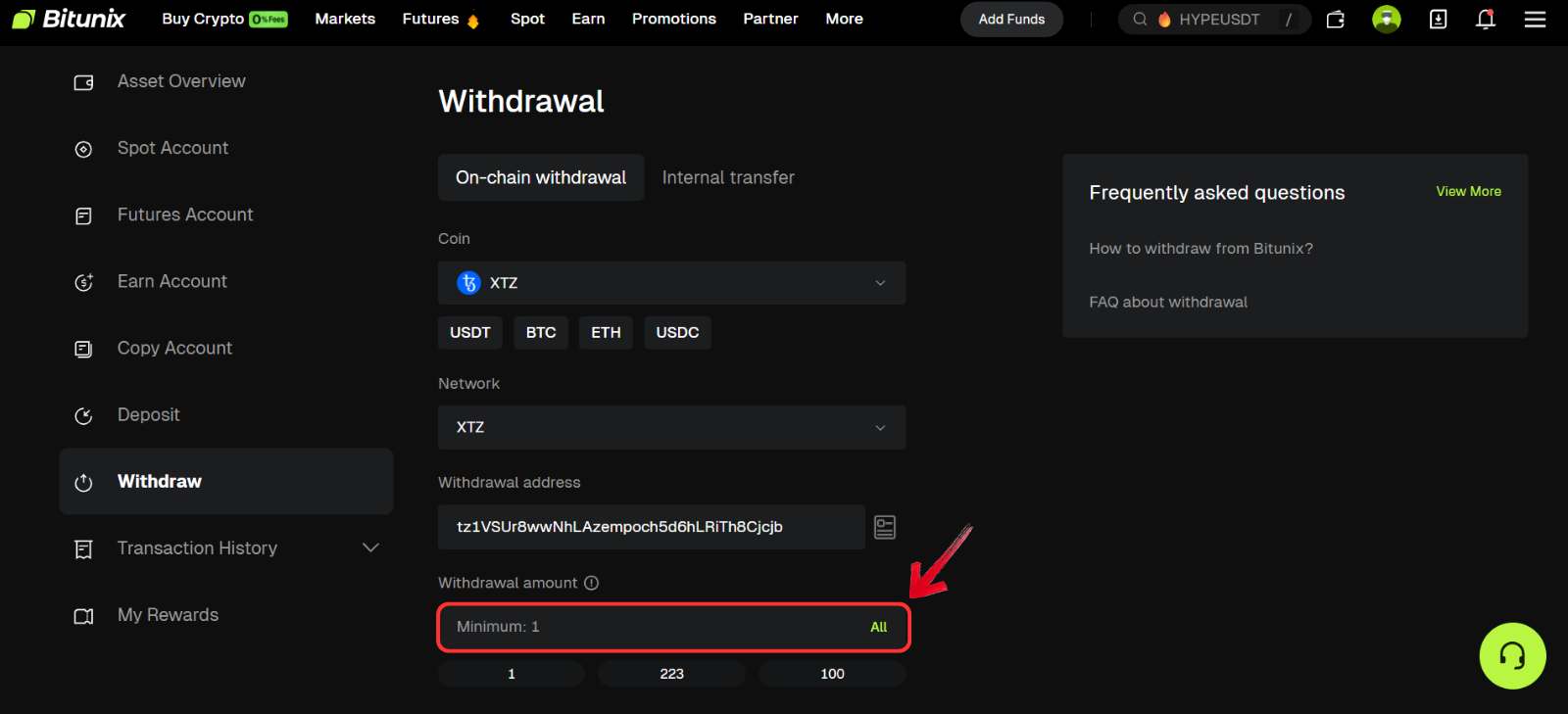The image size is (1568, 714).
Task: Go to Markets
Action: pyautogui.click(x=345, y=19)
